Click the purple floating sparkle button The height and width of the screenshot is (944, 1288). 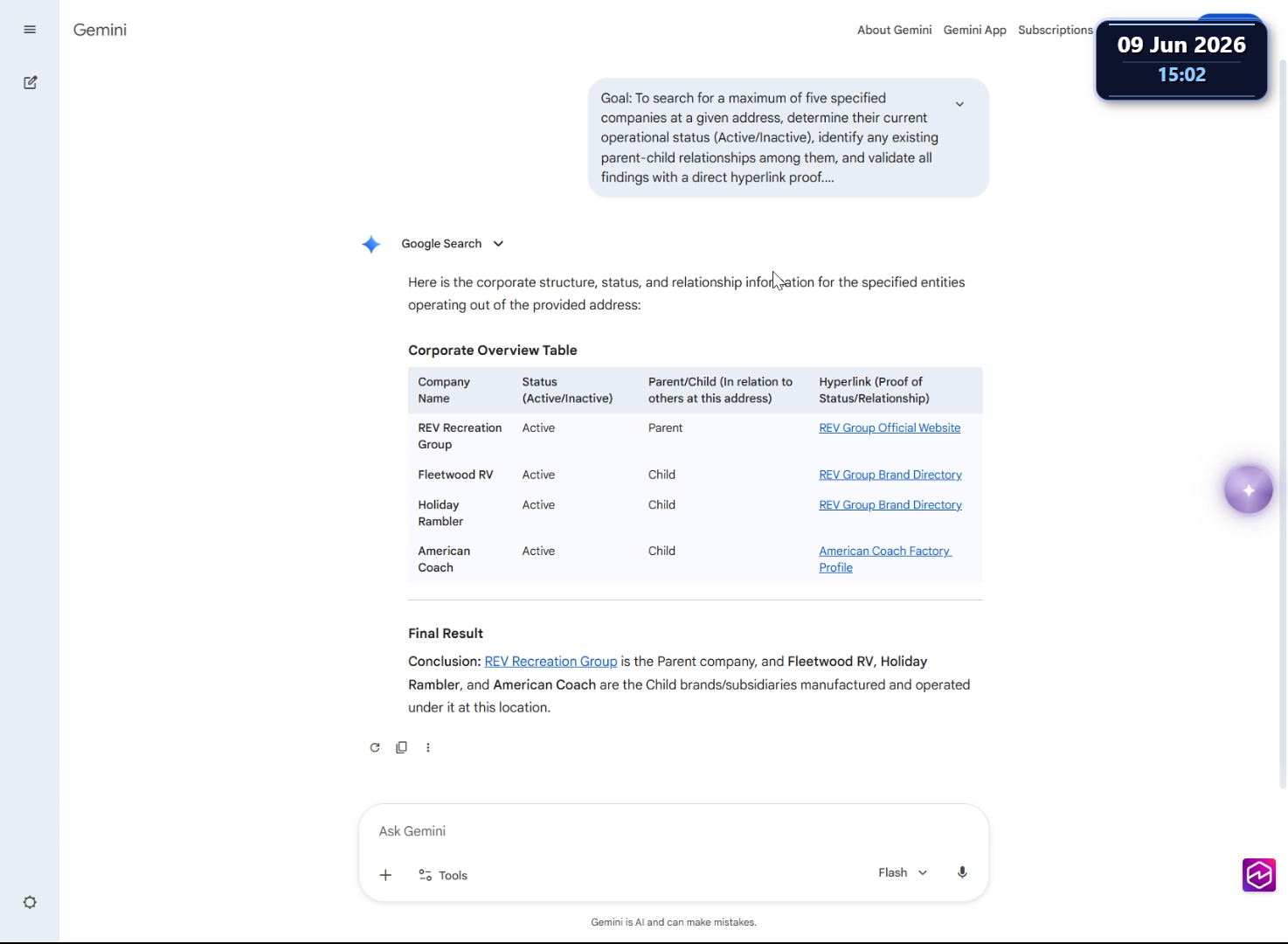(1249, 489)
